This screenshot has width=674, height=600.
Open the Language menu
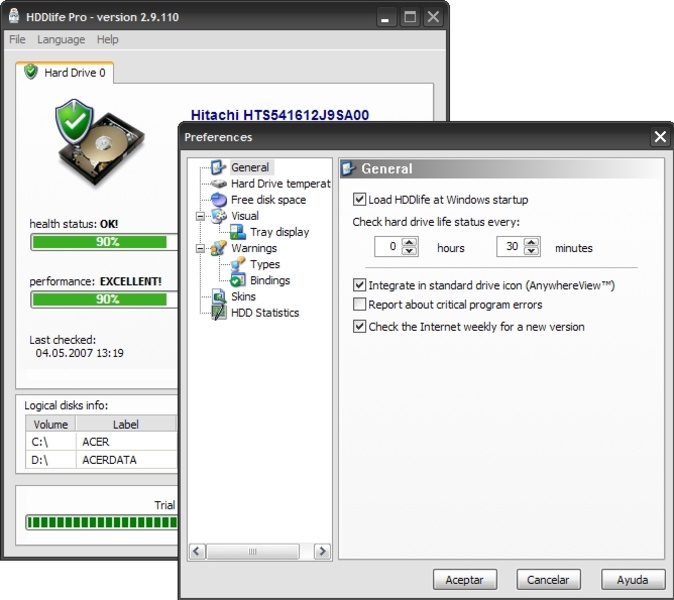pos(61,40)
